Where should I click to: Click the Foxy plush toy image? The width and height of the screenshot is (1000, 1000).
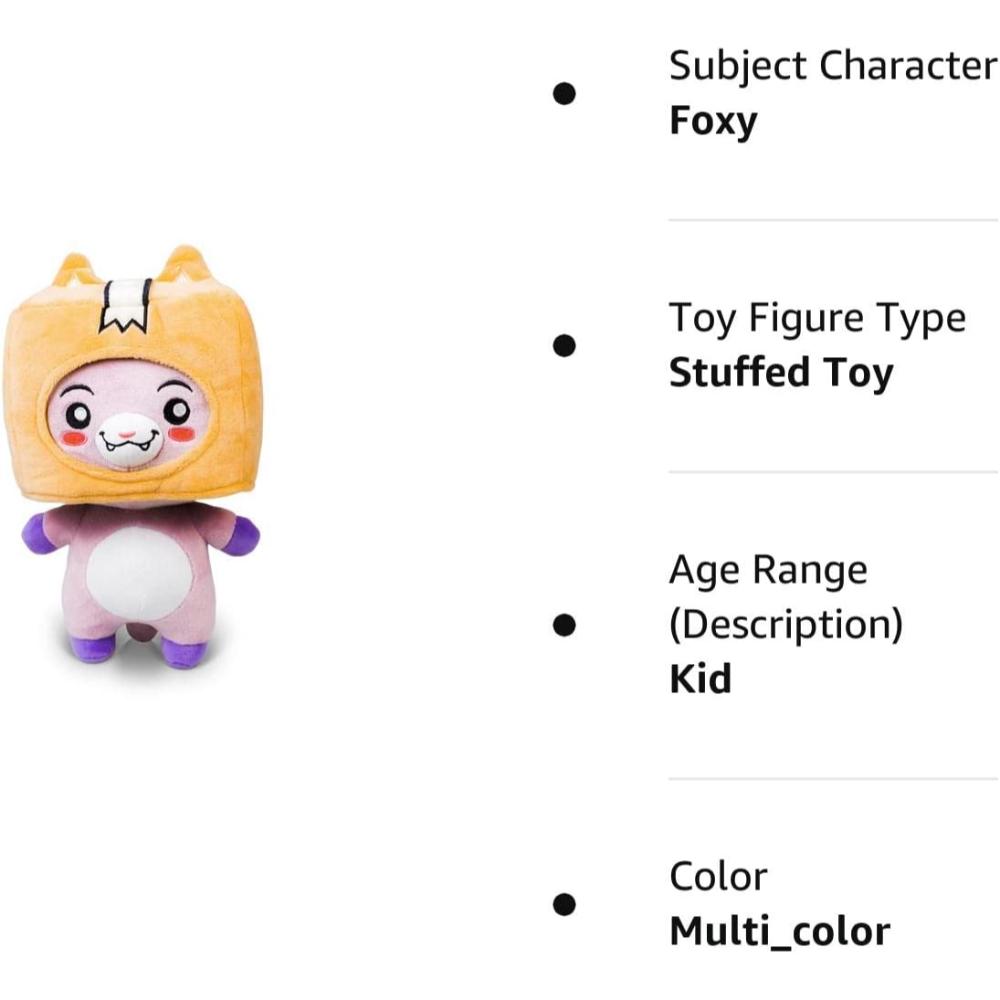[x=133, y=457]
